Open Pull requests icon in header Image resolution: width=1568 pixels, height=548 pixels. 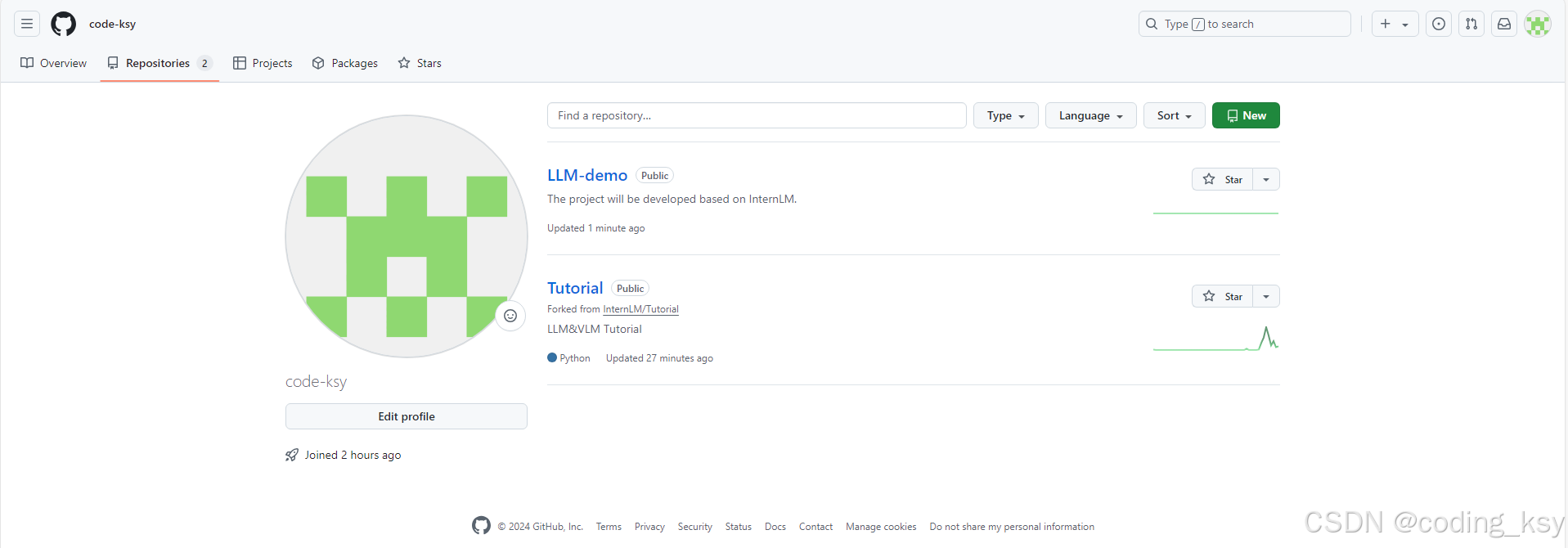coord(1471,24)
